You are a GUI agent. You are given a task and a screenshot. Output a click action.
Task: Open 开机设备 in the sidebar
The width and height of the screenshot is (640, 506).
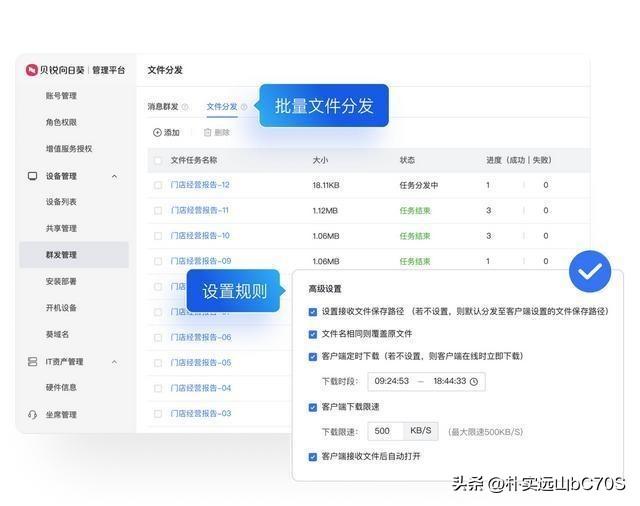61,308
